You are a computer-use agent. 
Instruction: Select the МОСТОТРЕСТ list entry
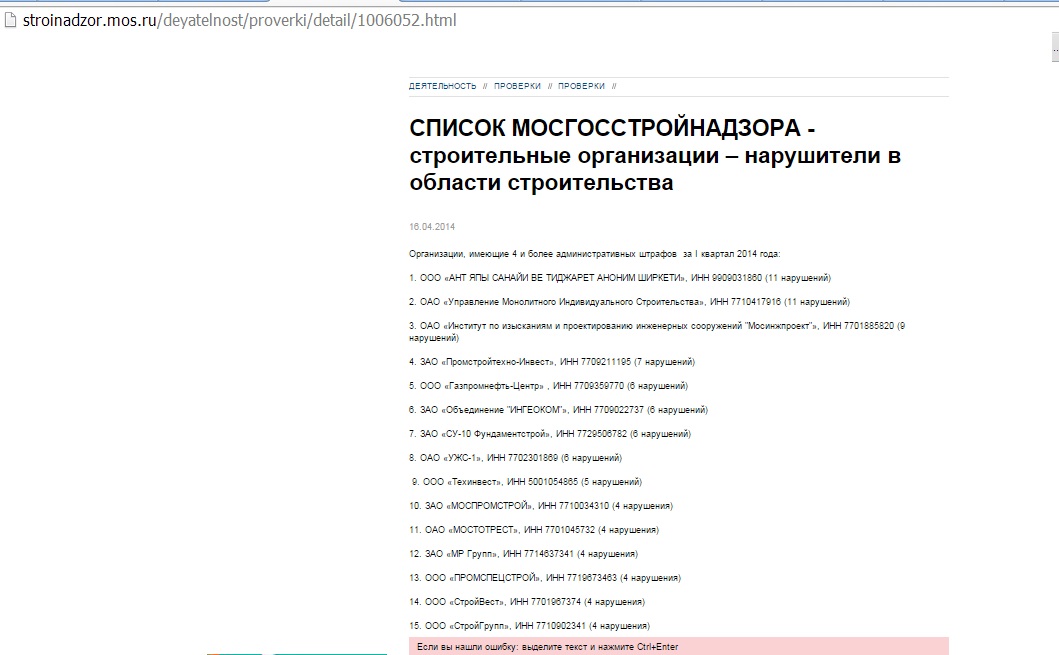(533, 530)
